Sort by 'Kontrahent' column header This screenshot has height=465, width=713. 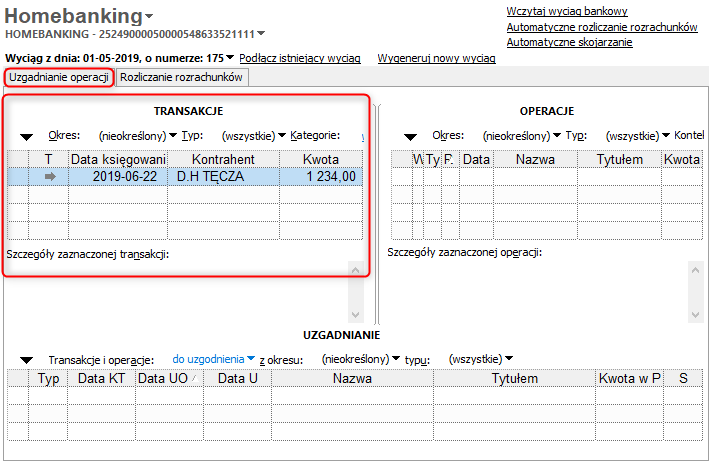223,159
